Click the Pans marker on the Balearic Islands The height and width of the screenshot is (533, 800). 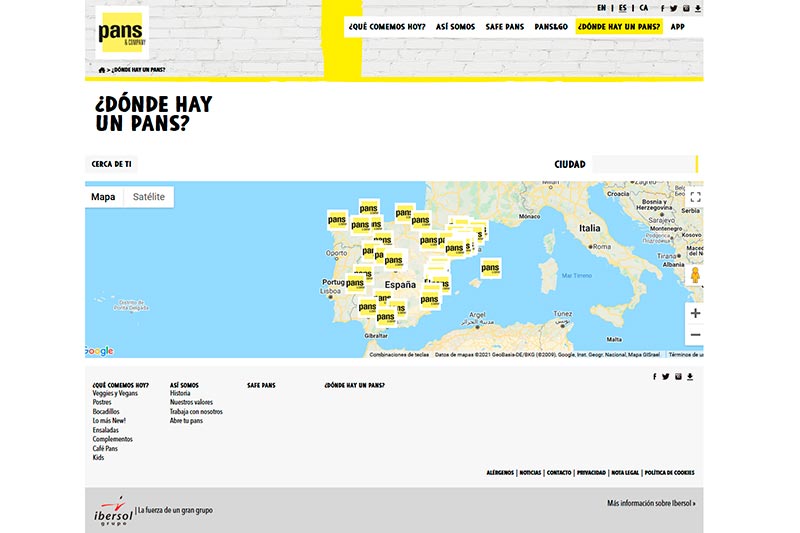pos(490,268)
